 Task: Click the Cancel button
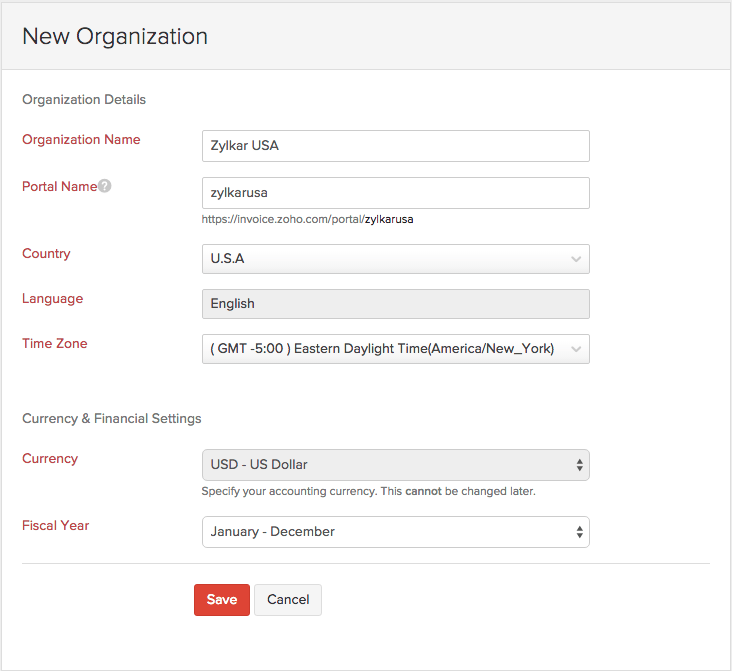[x=288, y=599]
